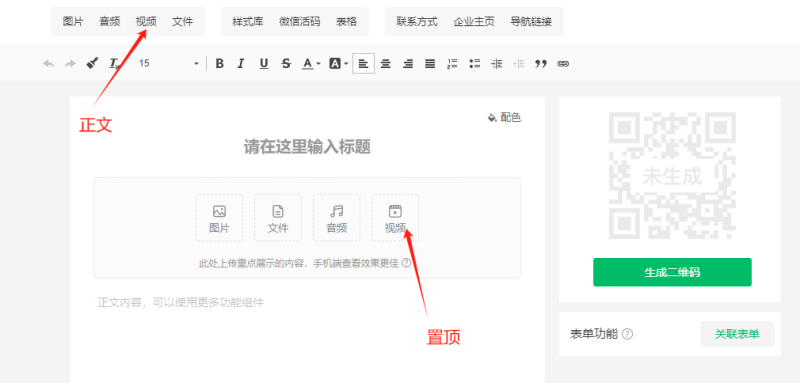Expand the background highlight color dropdown
800x383 pixels.
[x=346, y=64]
